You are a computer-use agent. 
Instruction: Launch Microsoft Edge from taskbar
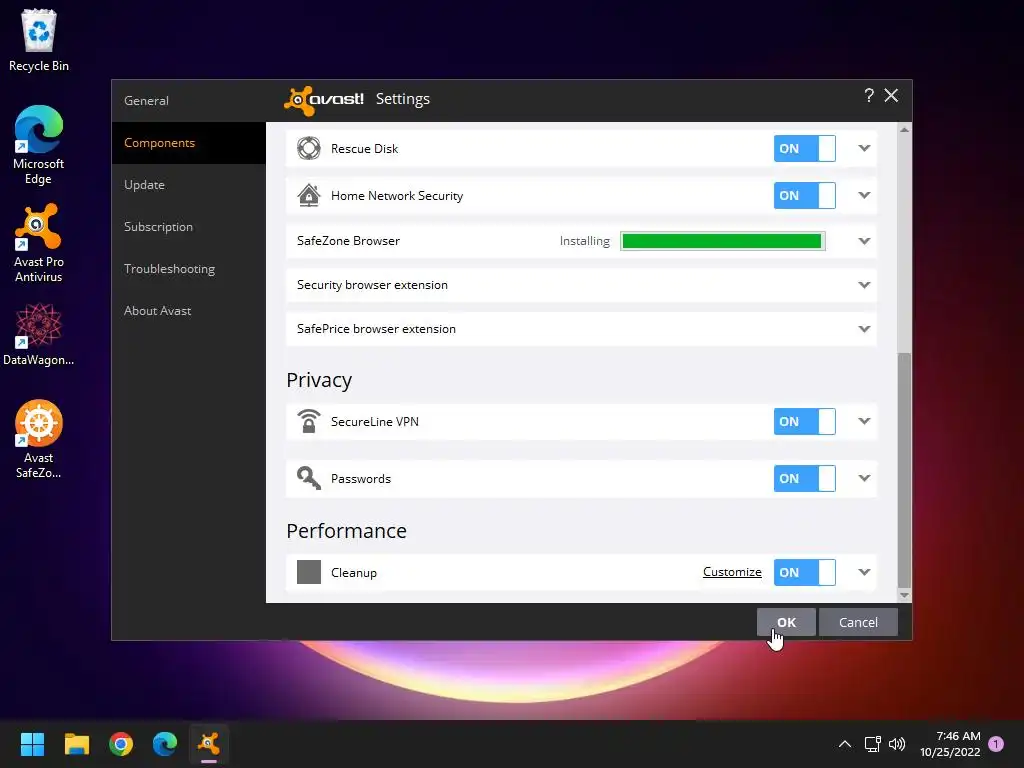tap(165, 744)
